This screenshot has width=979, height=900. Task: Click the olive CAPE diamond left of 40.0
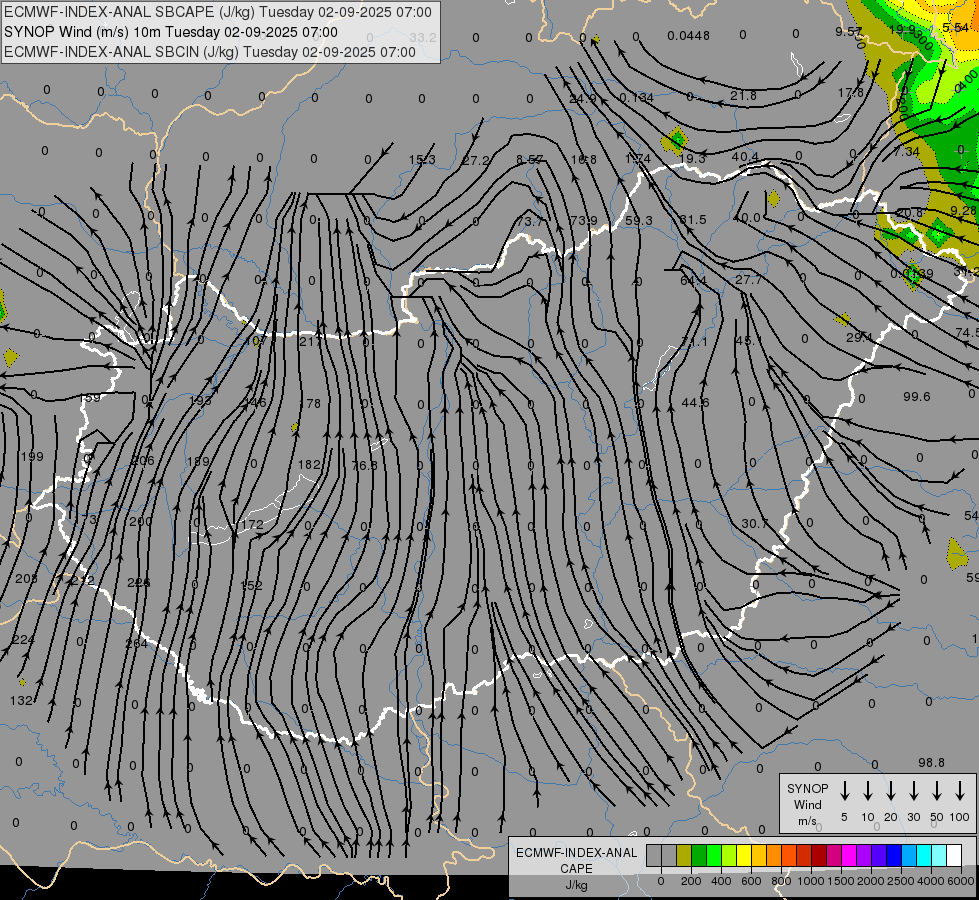pos(773,199)
